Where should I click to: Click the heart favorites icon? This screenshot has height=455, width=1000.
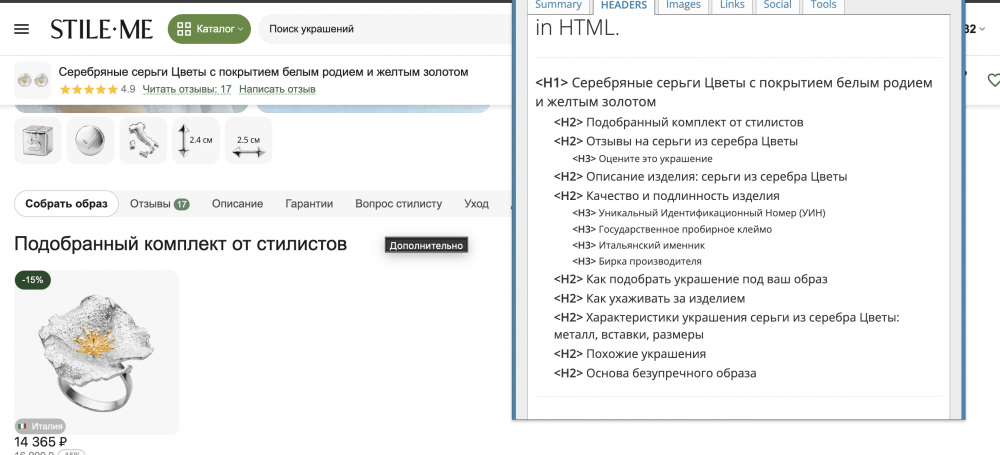point(993,80)
